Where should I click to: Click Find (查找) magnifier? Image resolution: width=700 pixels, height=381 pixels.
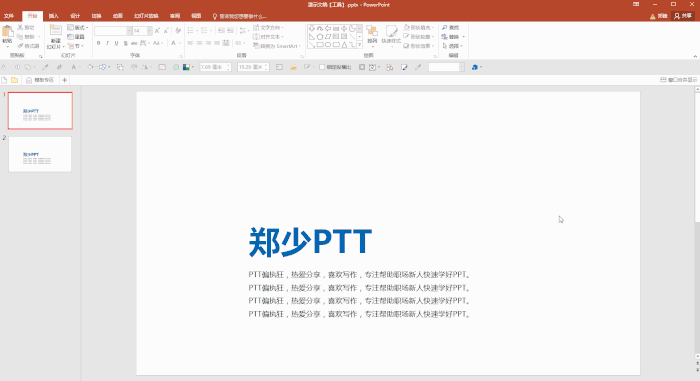click(x=445, y=28)
